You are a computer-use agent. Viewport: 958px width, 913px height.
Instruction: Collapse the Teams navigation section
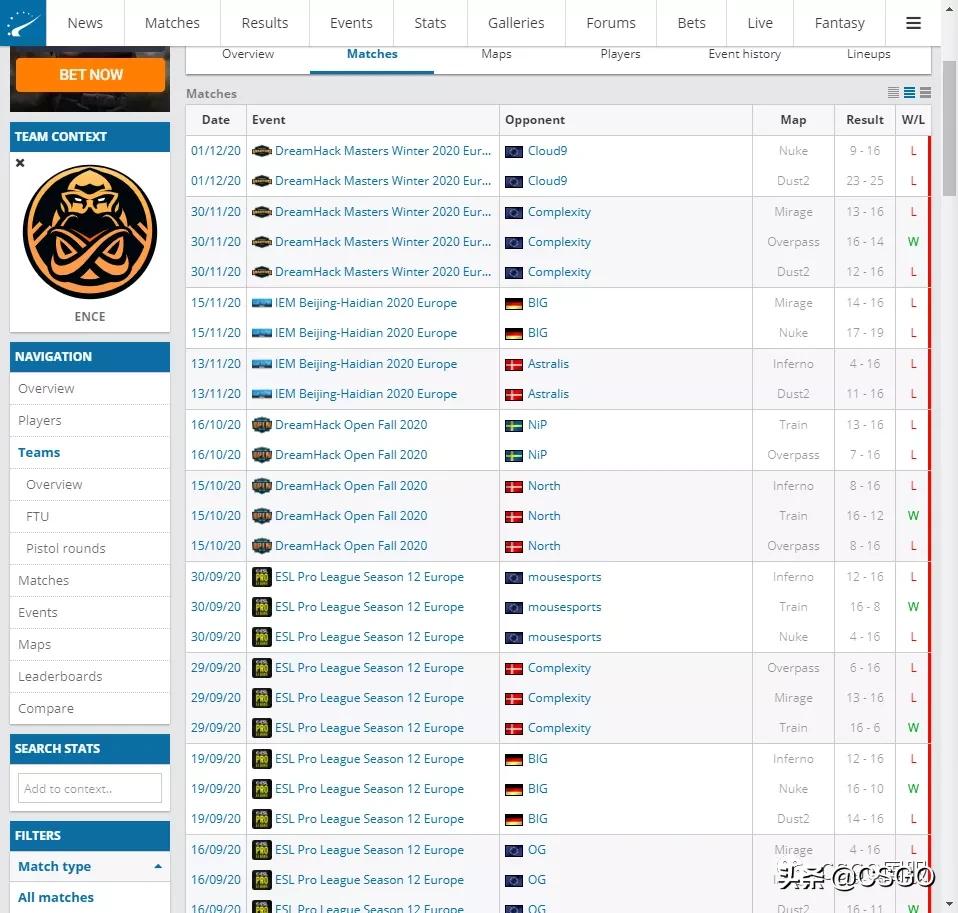[39, 452]
